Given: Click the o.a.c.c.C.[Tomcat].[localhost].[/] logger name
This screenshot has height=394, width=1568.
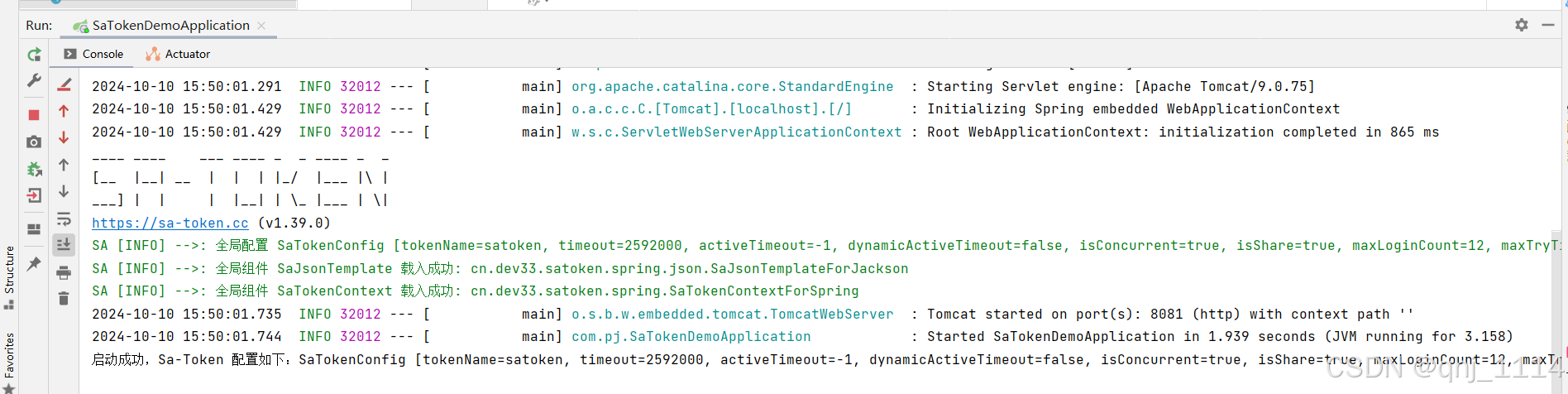Looking at the screenshot, I should [x=712, y=108].
